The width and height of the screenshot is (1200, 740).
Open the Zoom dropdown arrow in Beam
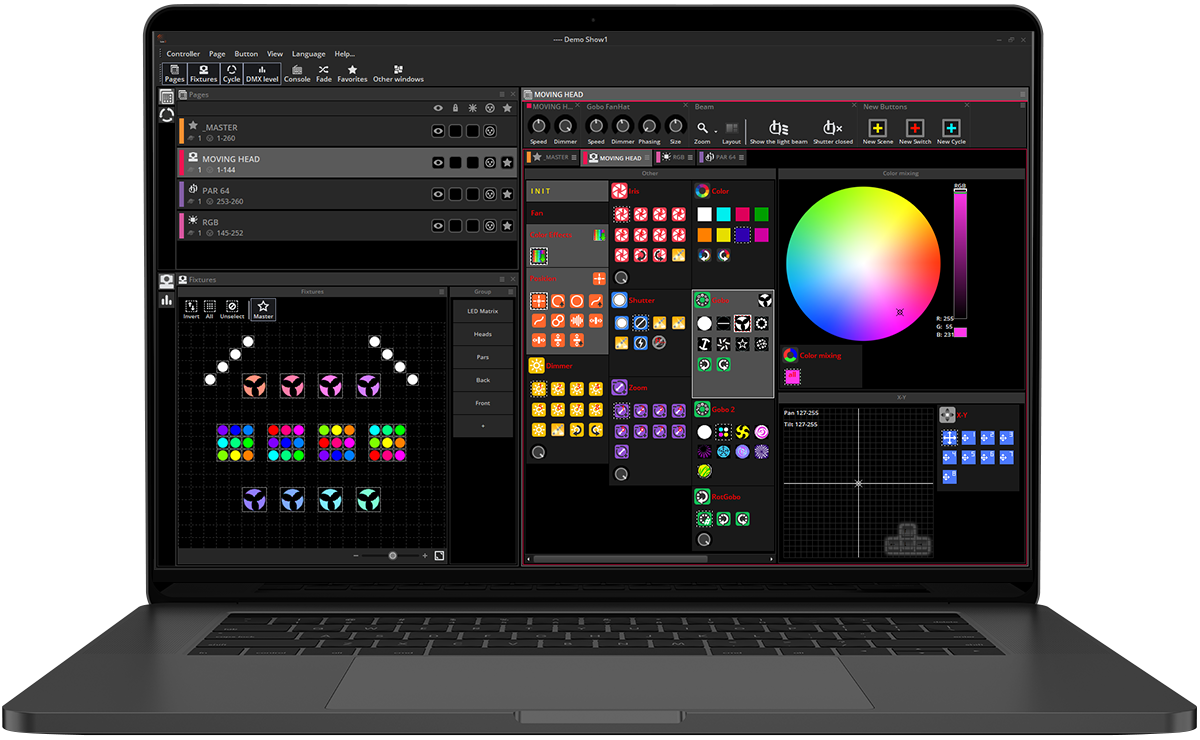pos(715,129)
